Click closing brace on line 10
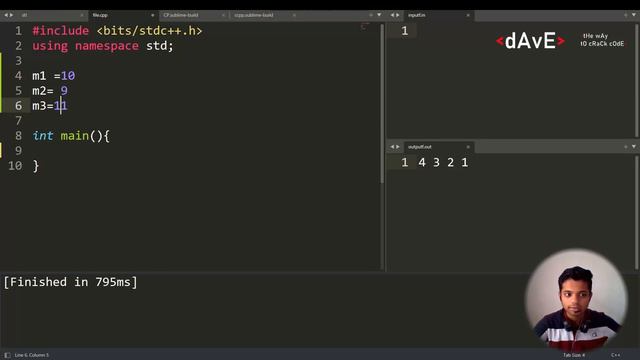Viewport: 640px width, 360px height. (x=36, y=166)
